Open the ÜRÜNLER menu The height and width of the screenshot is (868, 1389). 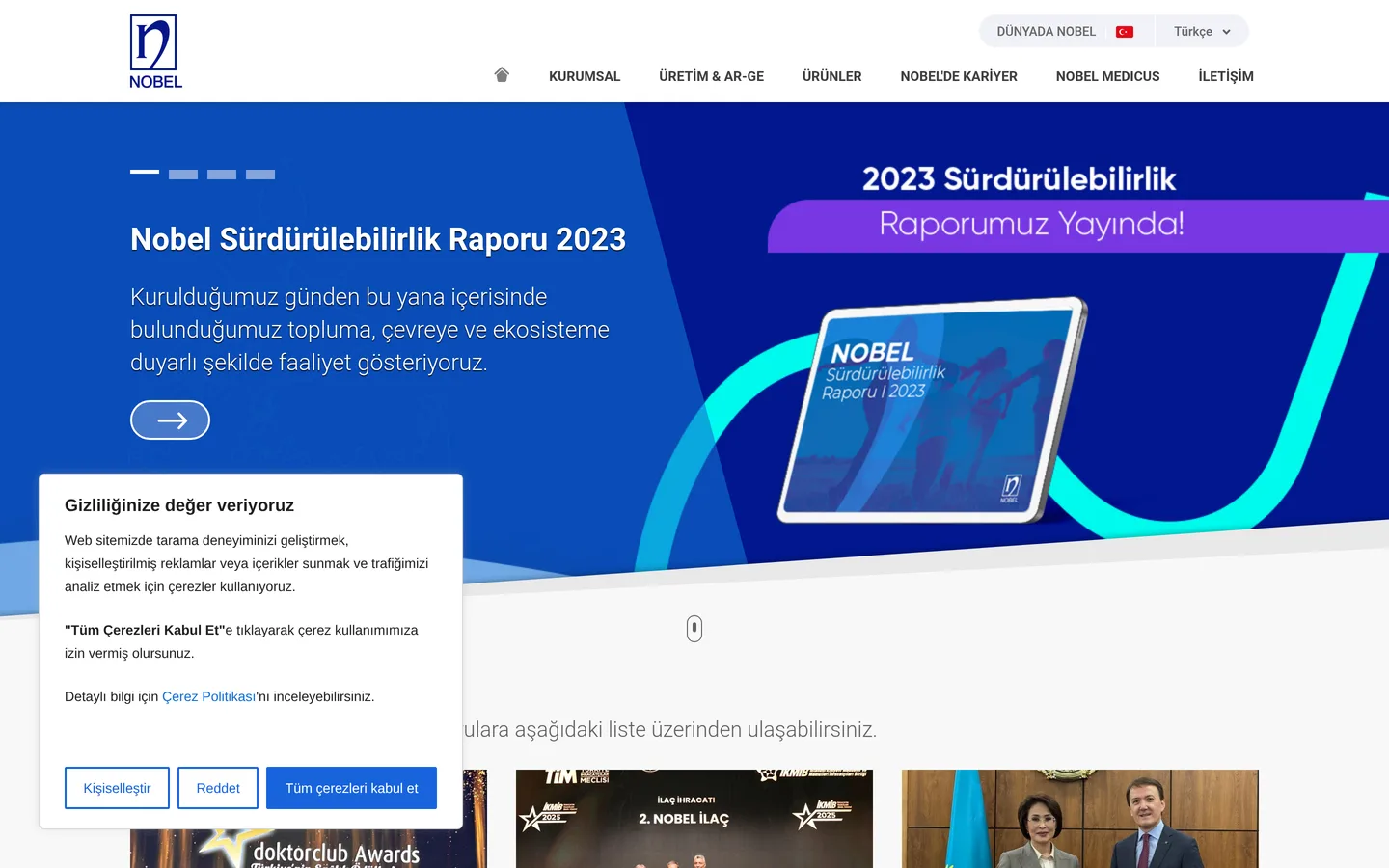click(832, 76)
